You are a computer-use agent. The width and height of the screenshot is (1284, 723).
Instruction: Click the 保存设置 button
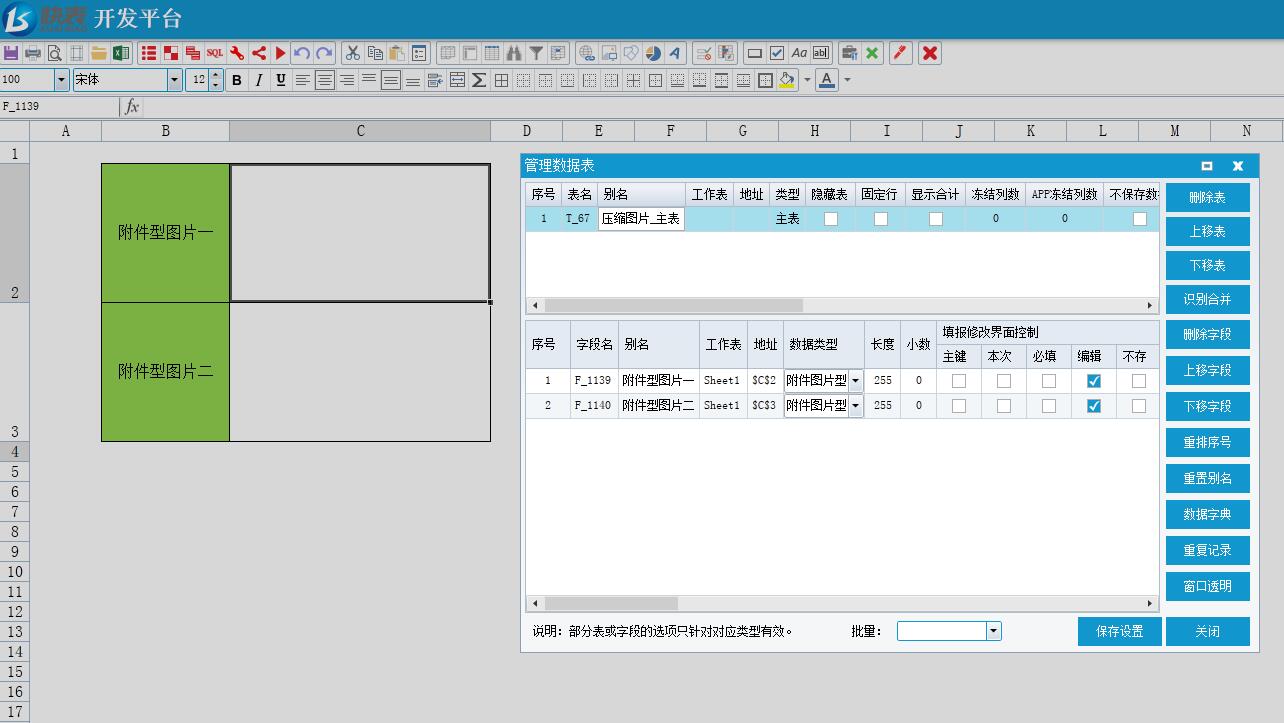pos(1119,631)
